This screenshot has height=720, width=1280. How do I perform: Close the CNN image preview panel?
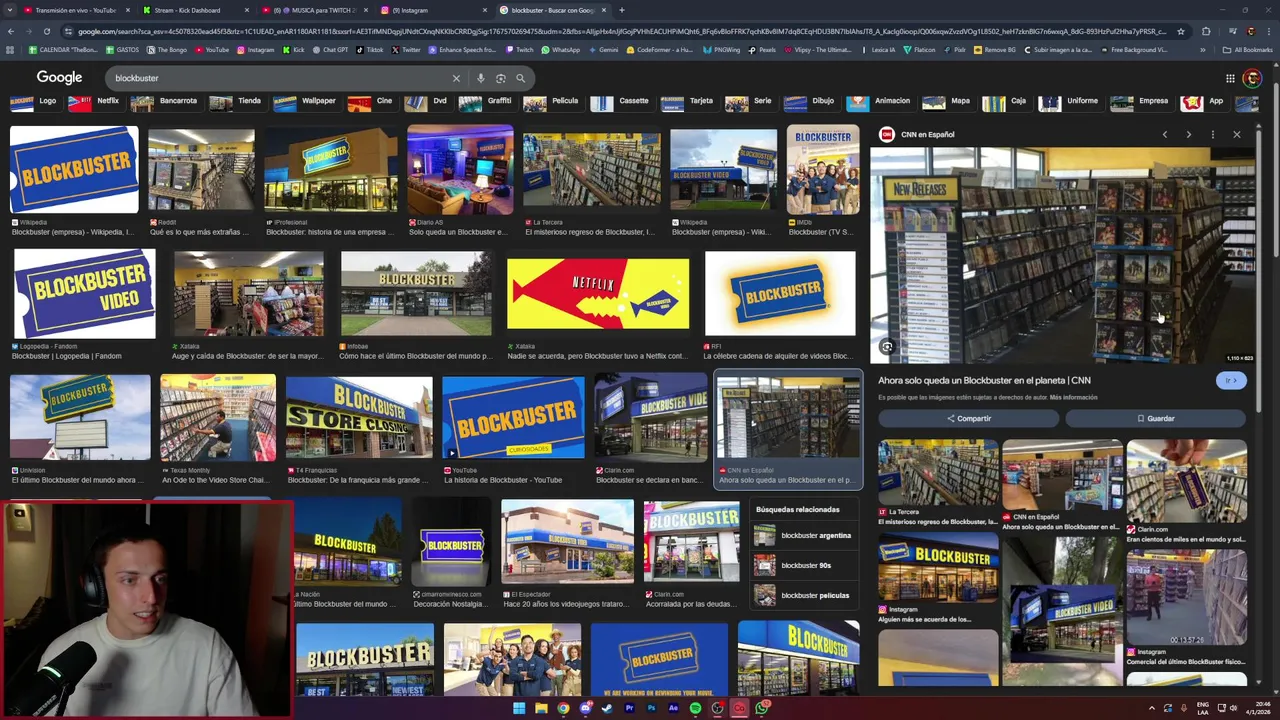(x=1236, y=134)
